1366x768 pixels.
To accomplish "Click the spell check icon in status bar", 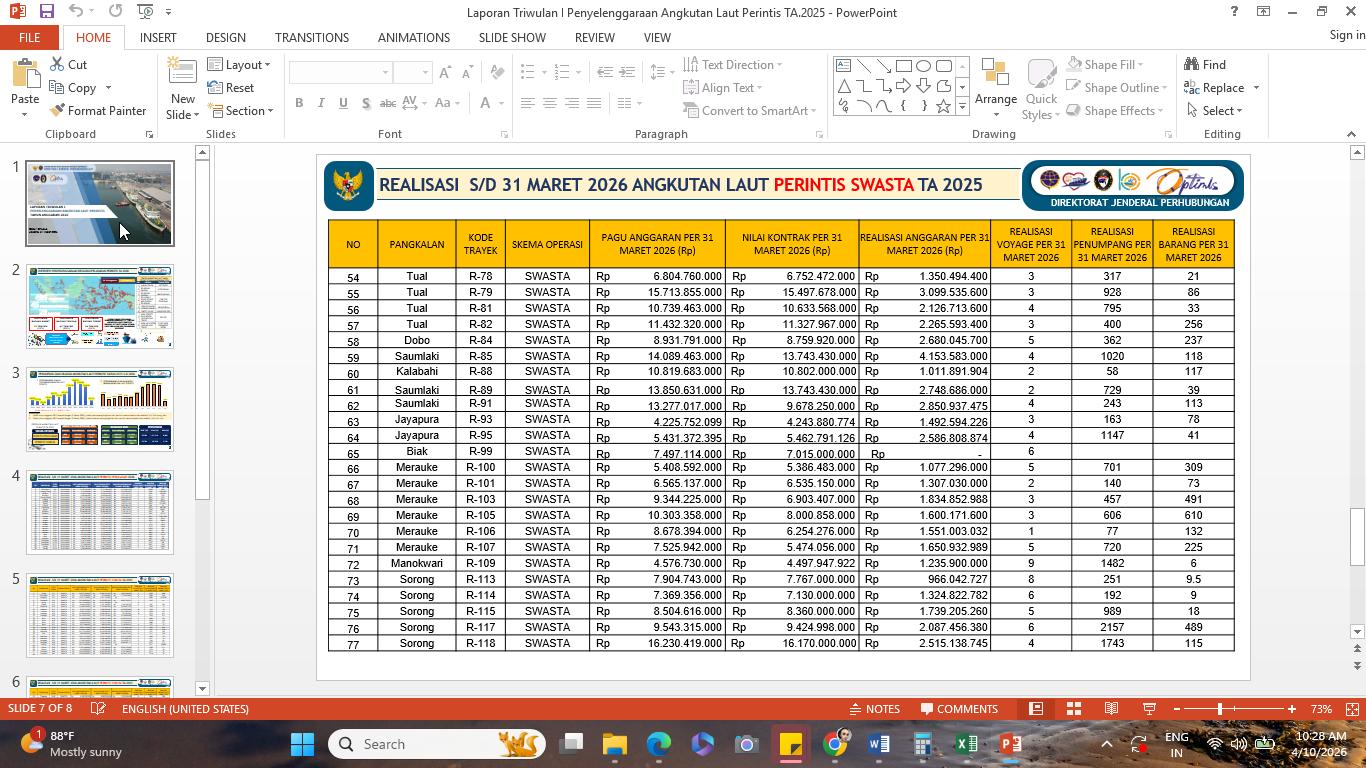I will 98,709.
